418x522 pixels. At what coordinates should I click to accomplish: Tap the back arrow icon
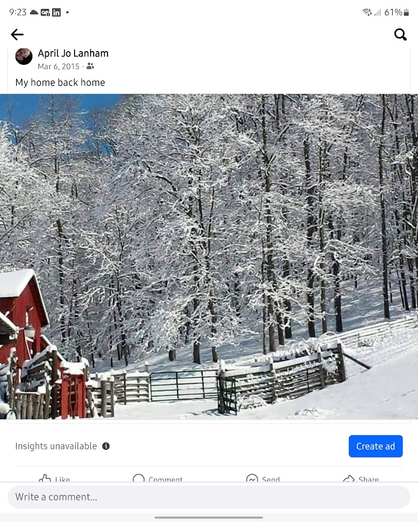(17, 34)
